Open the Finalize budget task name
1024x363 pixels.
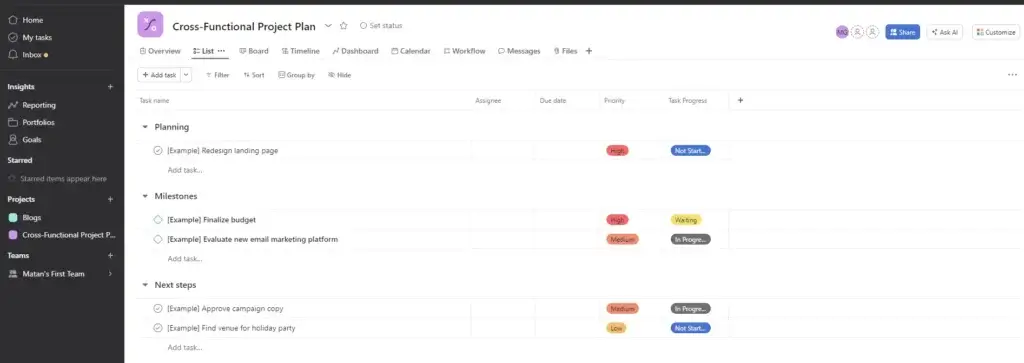coord(212,220)
